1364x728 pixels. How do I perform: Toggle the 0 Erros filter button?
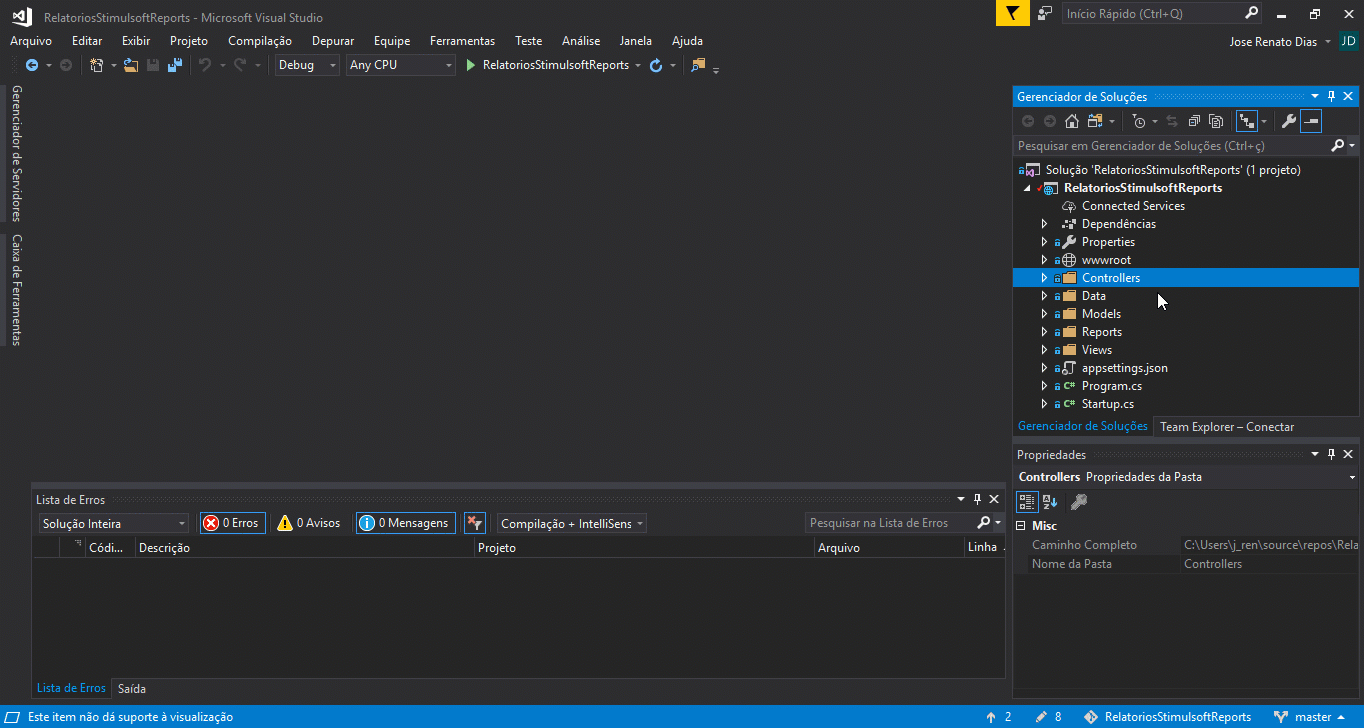click(x=233, y=523)
